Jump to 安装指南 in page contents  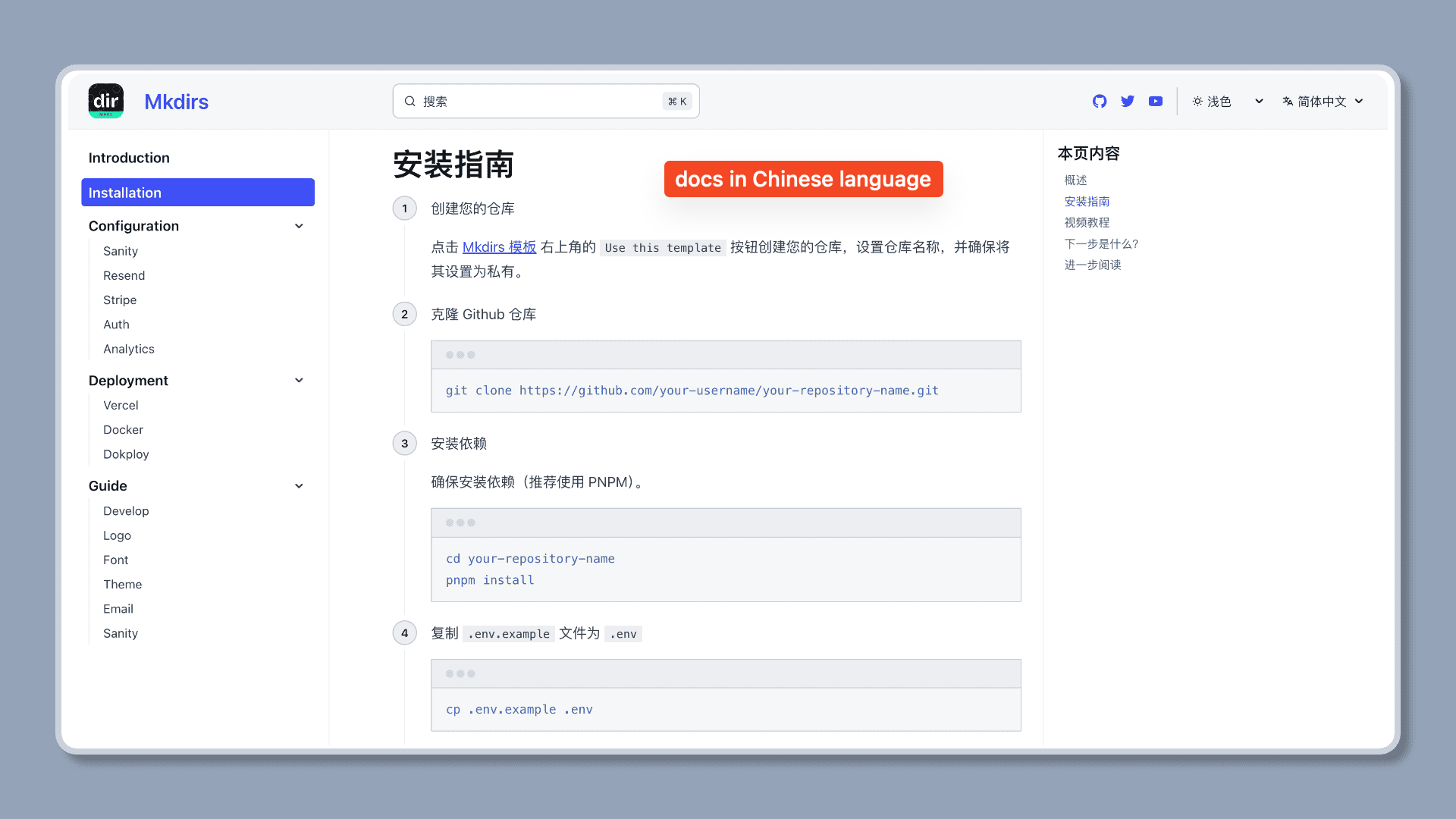pyautogui.click(x=1087, y=201)
